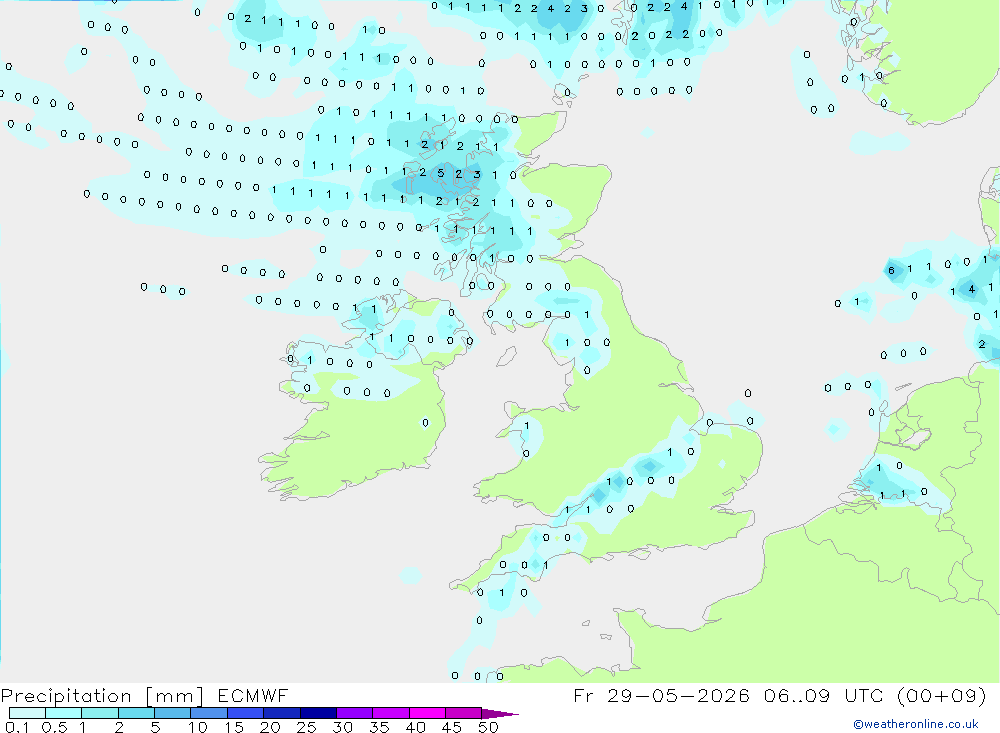Click the over-50 mm arrow tip of legend
The width and height of the screenshot is (1000, 733).
point(500,714)
